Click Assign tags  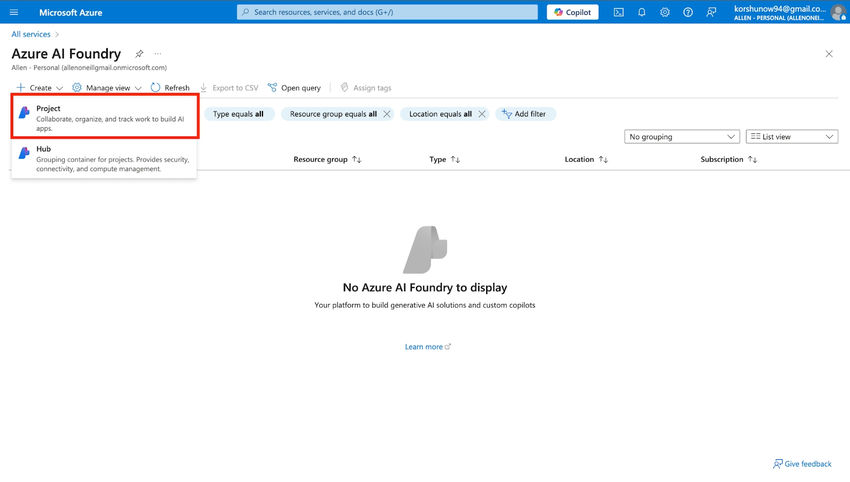(366, 88)
